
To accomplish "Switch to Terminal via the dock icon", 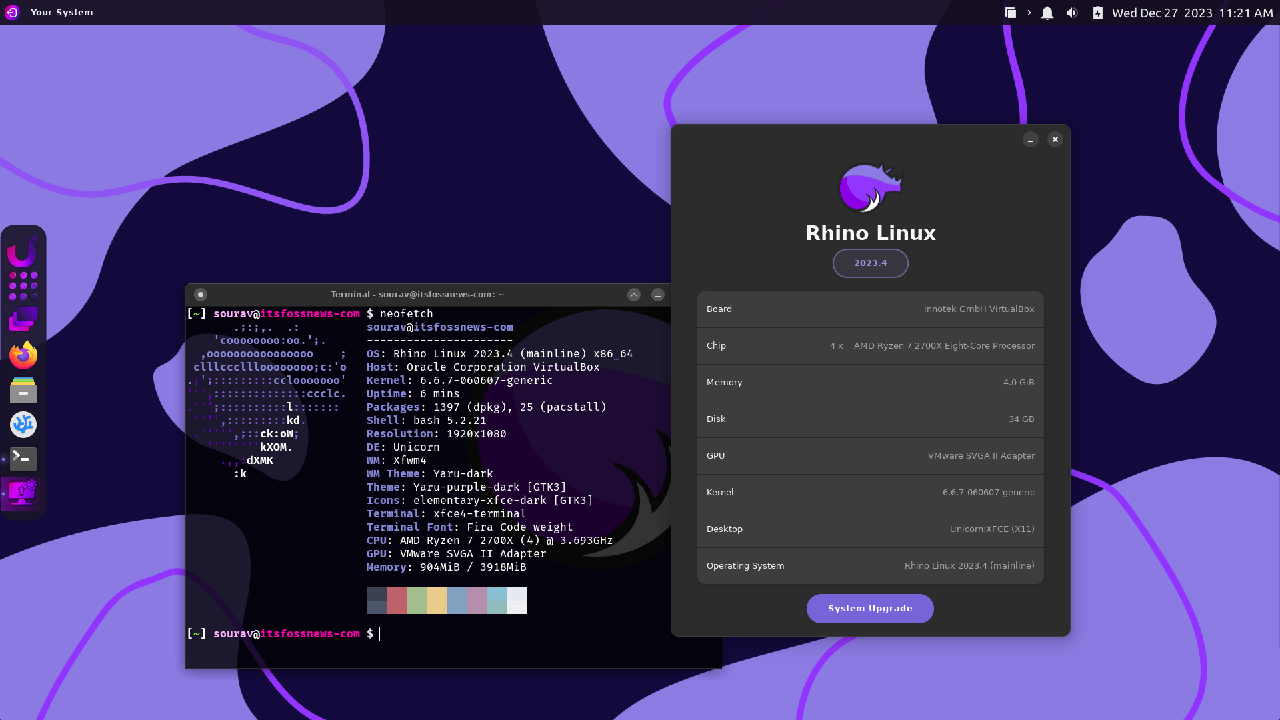I will (x=22, y=459).
